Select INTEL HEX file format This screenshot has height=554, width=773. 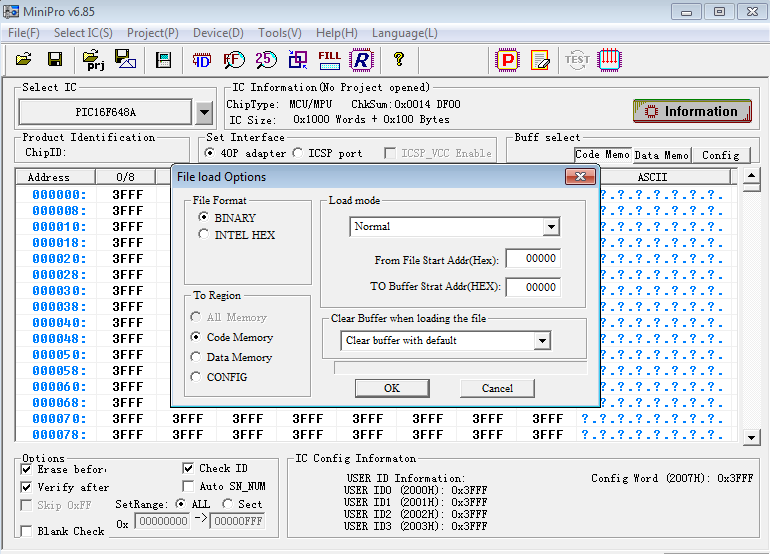(204, 235)
